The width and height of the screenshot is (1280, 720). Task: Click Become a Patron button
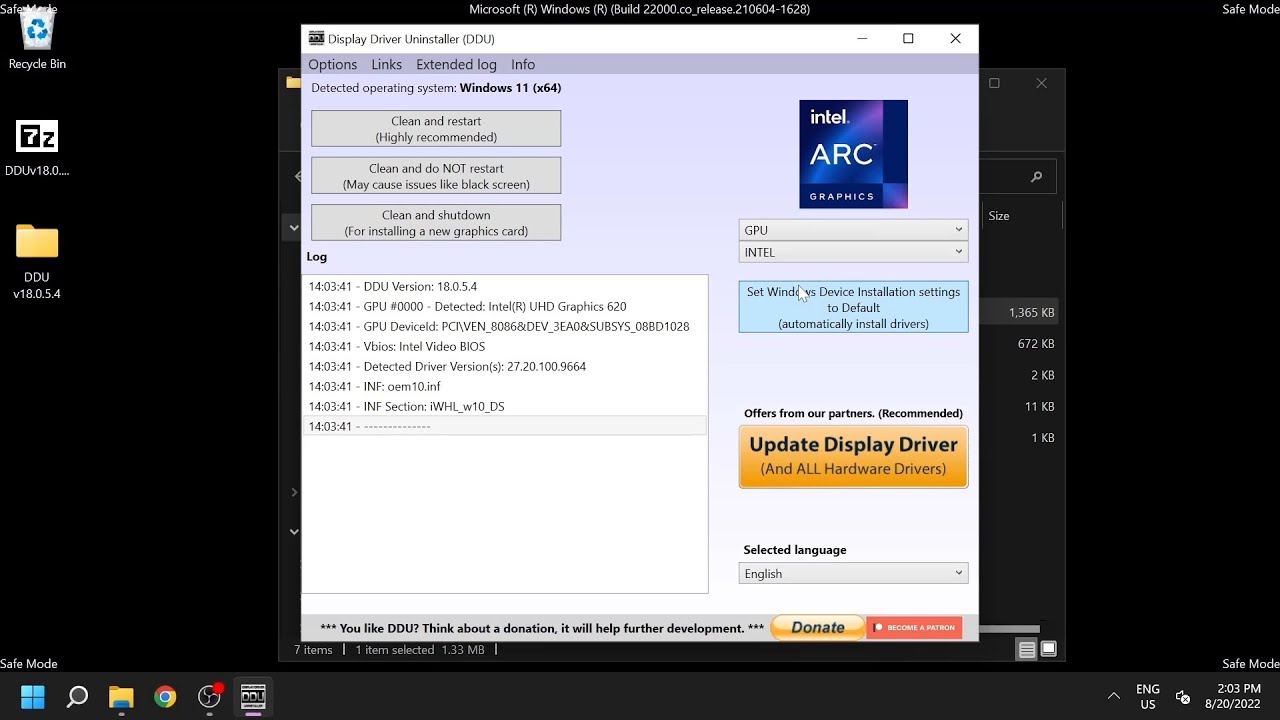click(x=914, y=627)
